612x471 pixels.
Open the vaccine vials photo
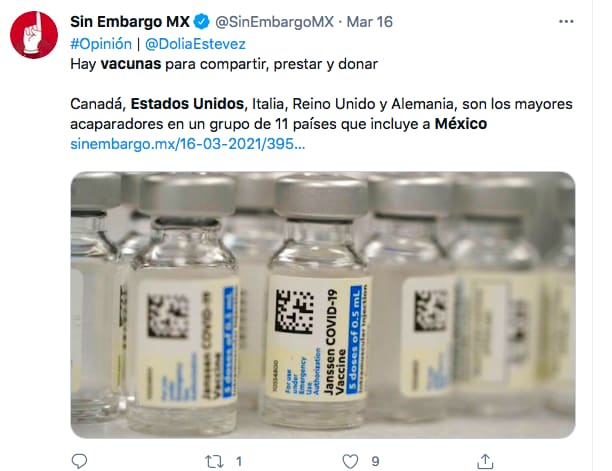323,305
